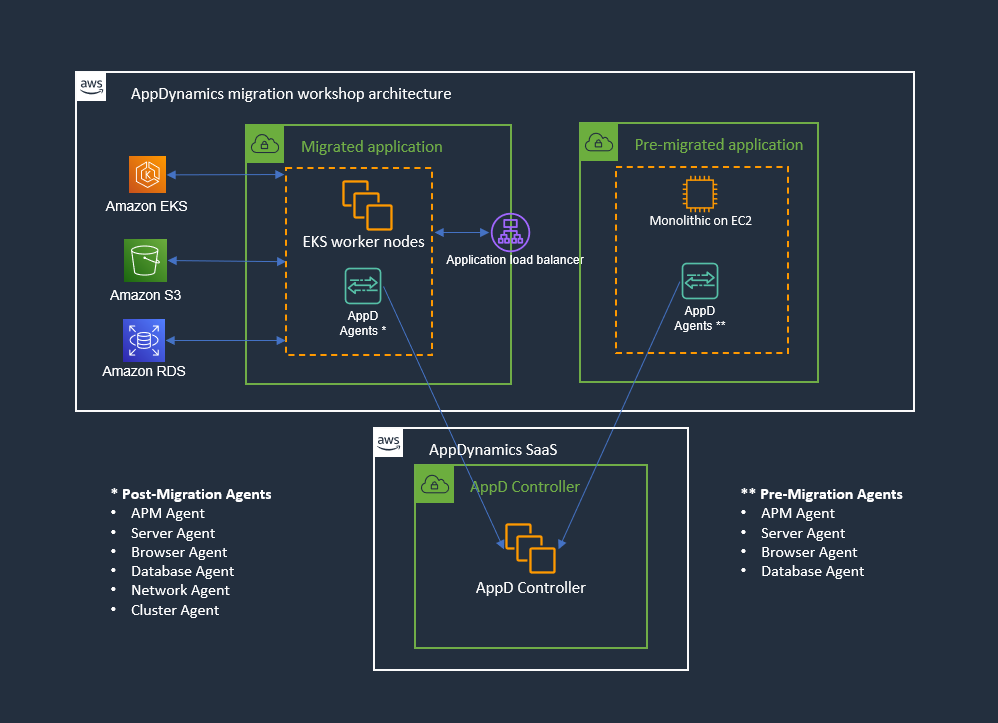Click the cloud lock icon for Pre-migrated application

point(597,141)
